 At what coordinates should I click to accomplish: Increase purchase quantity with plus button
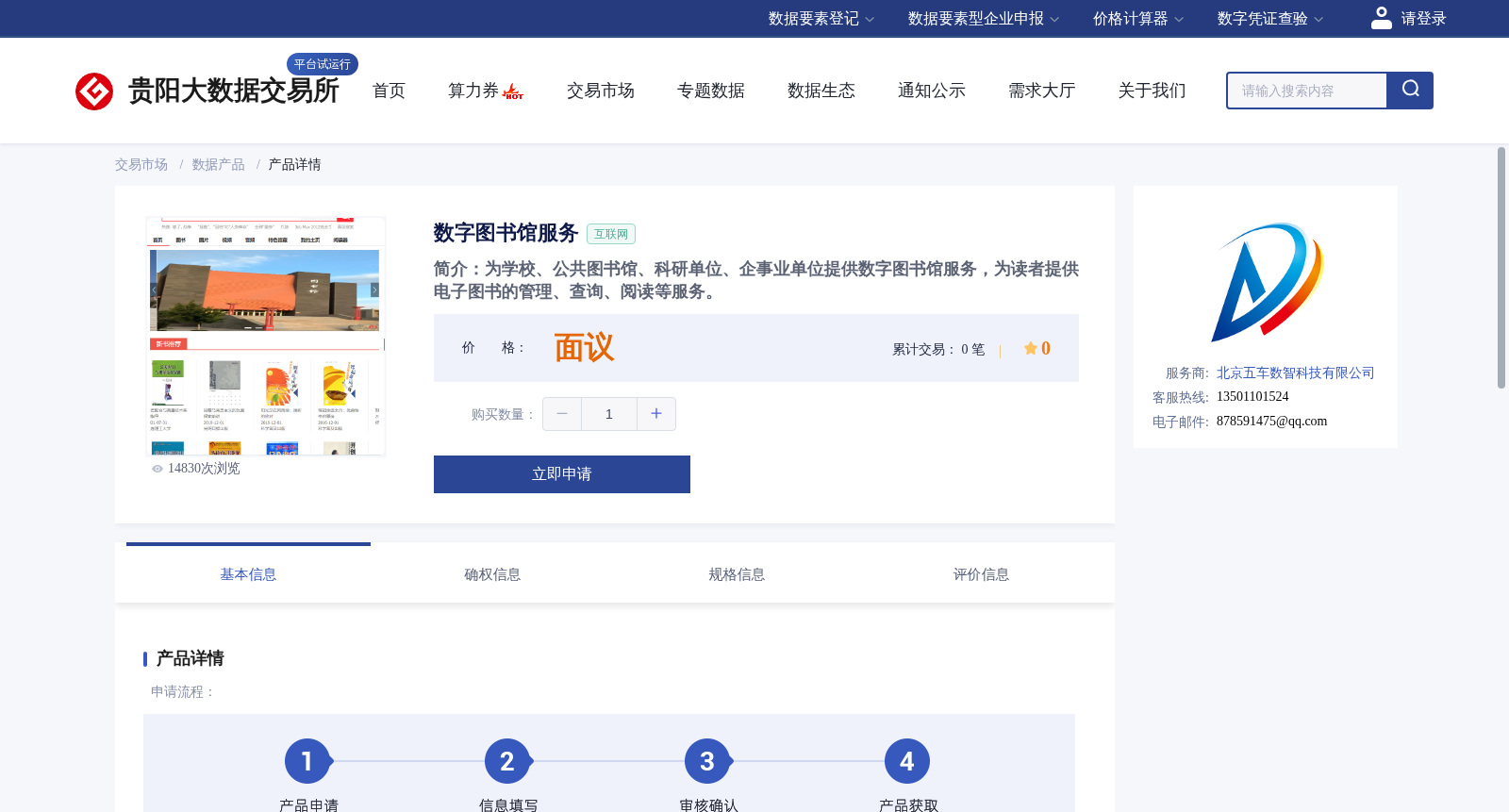pyautogui.click(x=656, y=414)
